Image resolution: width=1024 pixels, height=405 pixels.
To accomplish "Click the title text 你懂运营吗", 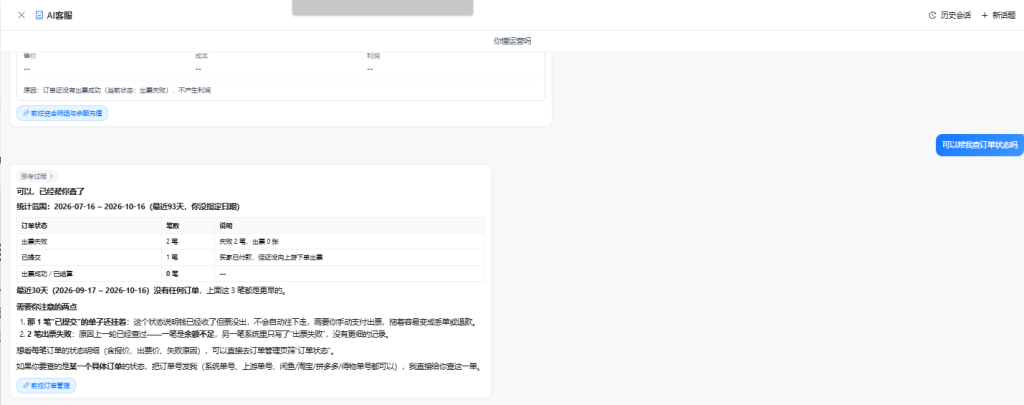I will tap(512, 41).
